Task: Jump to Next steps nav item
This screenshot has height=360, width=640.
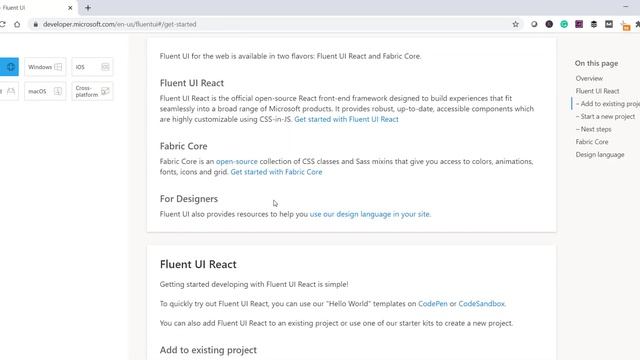Action: coord(593,129)
